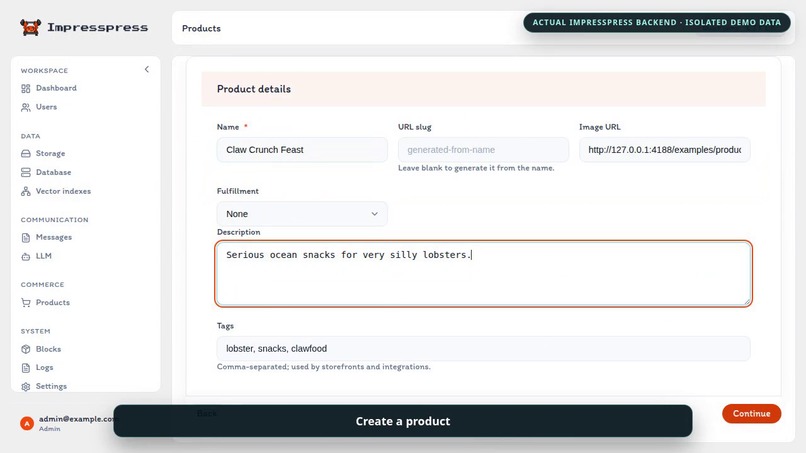Click the Name field with Claw Crunch Feast
This screenshot has height=453, width=806.
pyautogui.click(x=302, y=150)
